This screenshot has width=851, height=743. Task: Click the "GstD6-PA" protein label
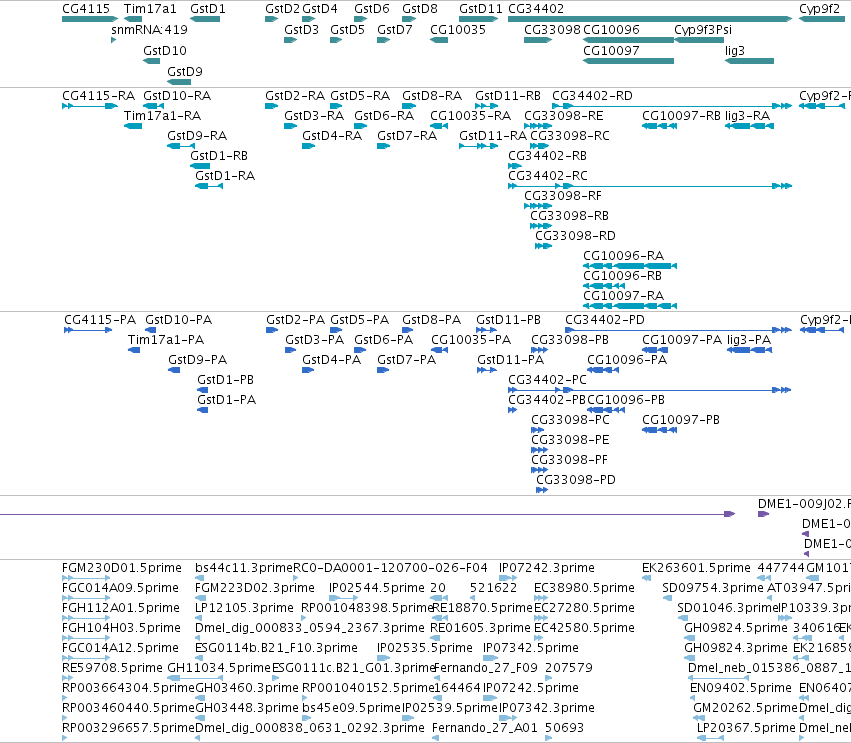tap(384, 340)
